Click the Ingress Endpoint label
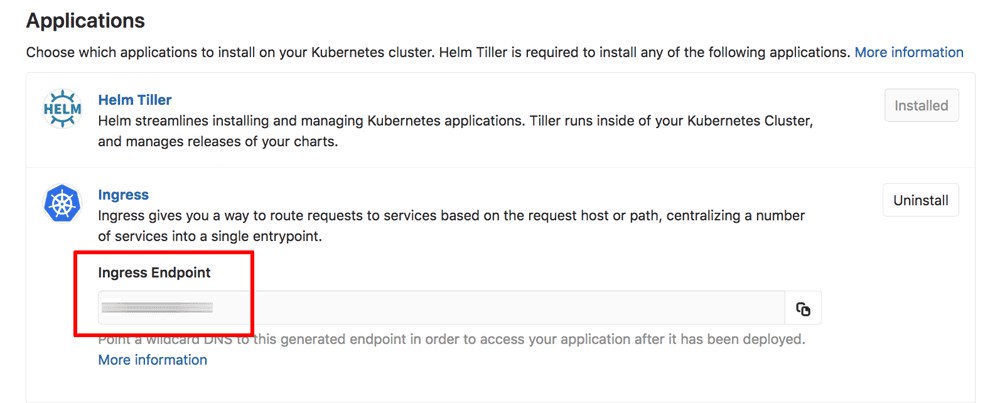Screen dimensions: 1000x403 154,272
